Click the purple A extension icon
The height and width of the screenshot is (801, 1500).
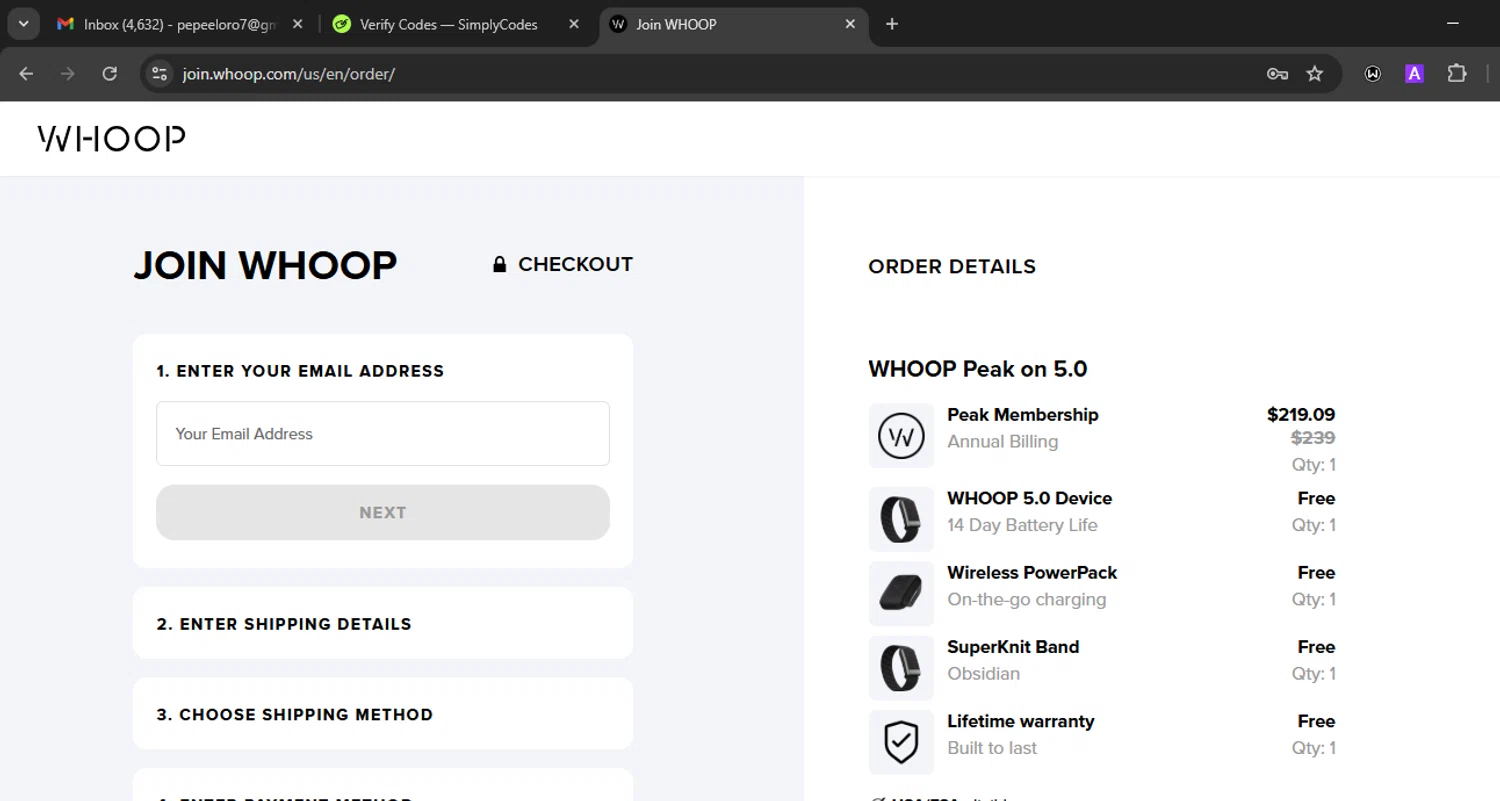click(x=1414, y=74)
